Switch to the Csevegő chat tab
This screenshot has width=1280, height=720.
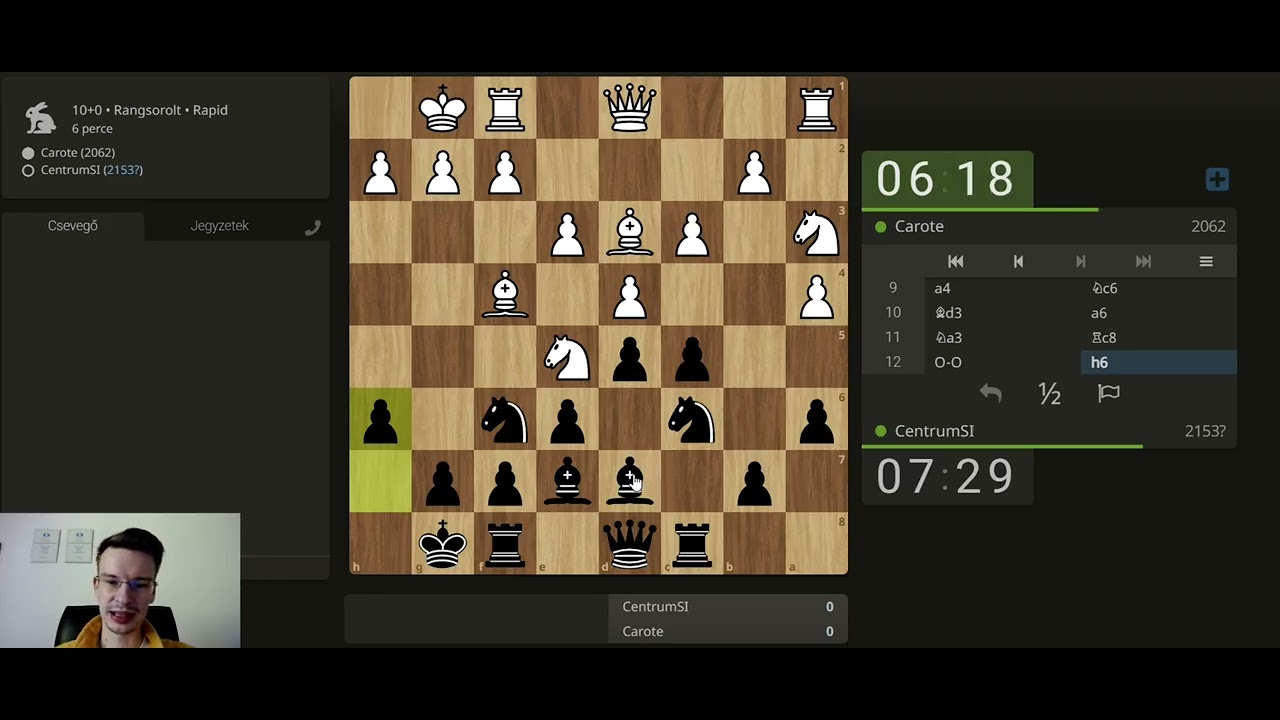tap(73, 226)
